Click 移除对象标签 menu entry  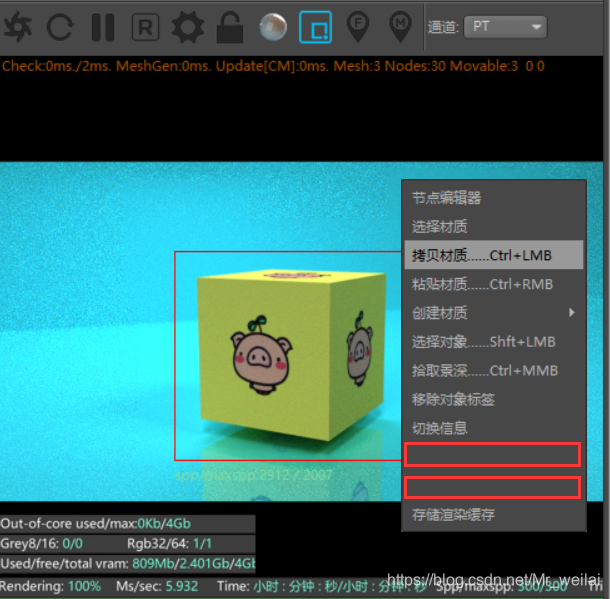pyautogui.click(x=494, y=399)
